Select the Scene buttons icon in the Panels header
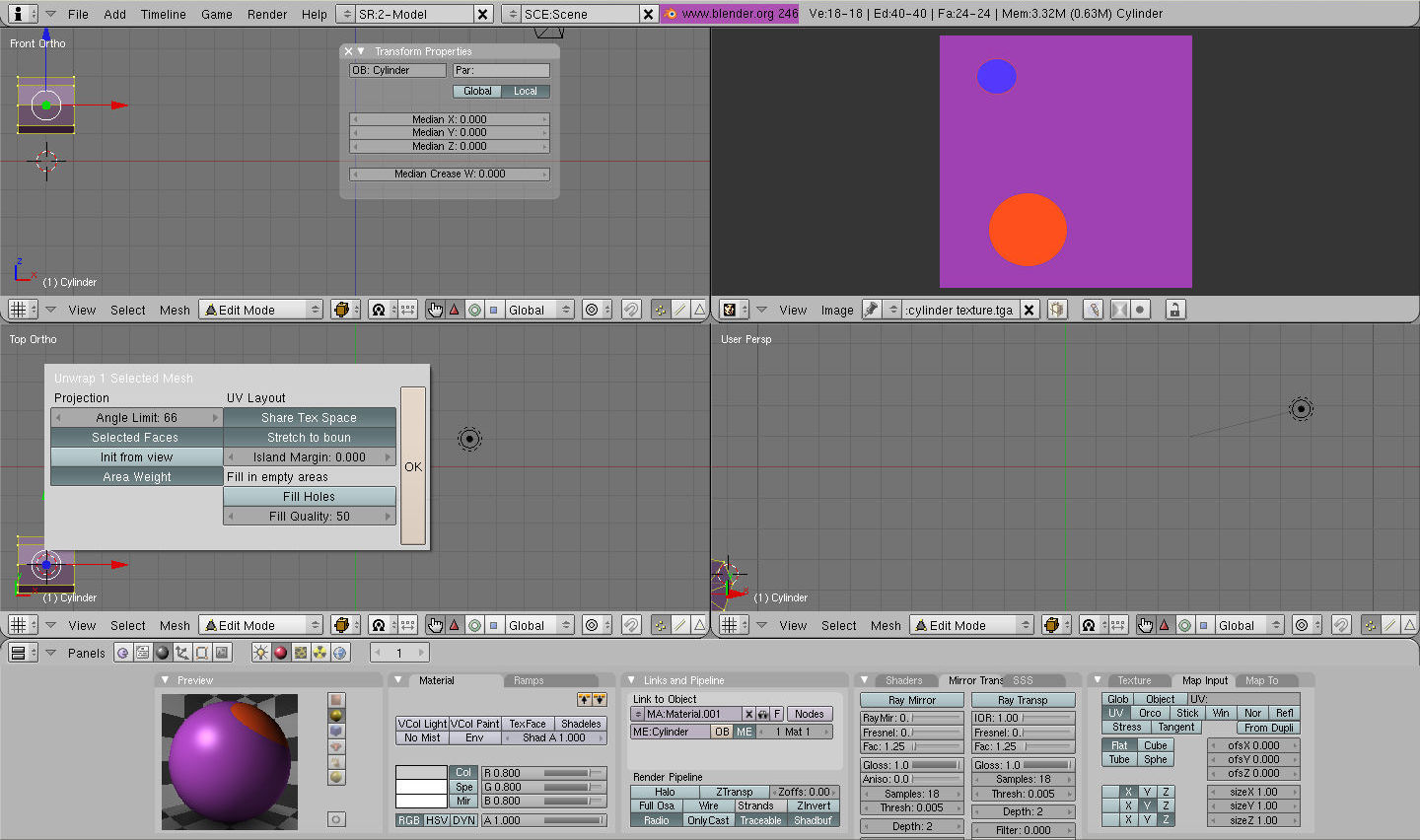 coord(222,653)
